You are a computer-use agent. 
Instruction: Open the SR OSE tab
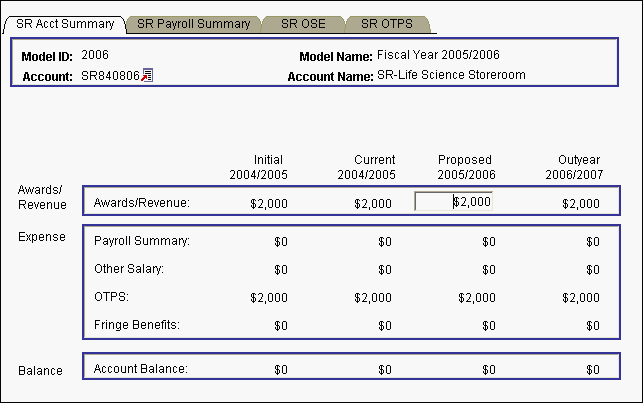tap(302, 24)
